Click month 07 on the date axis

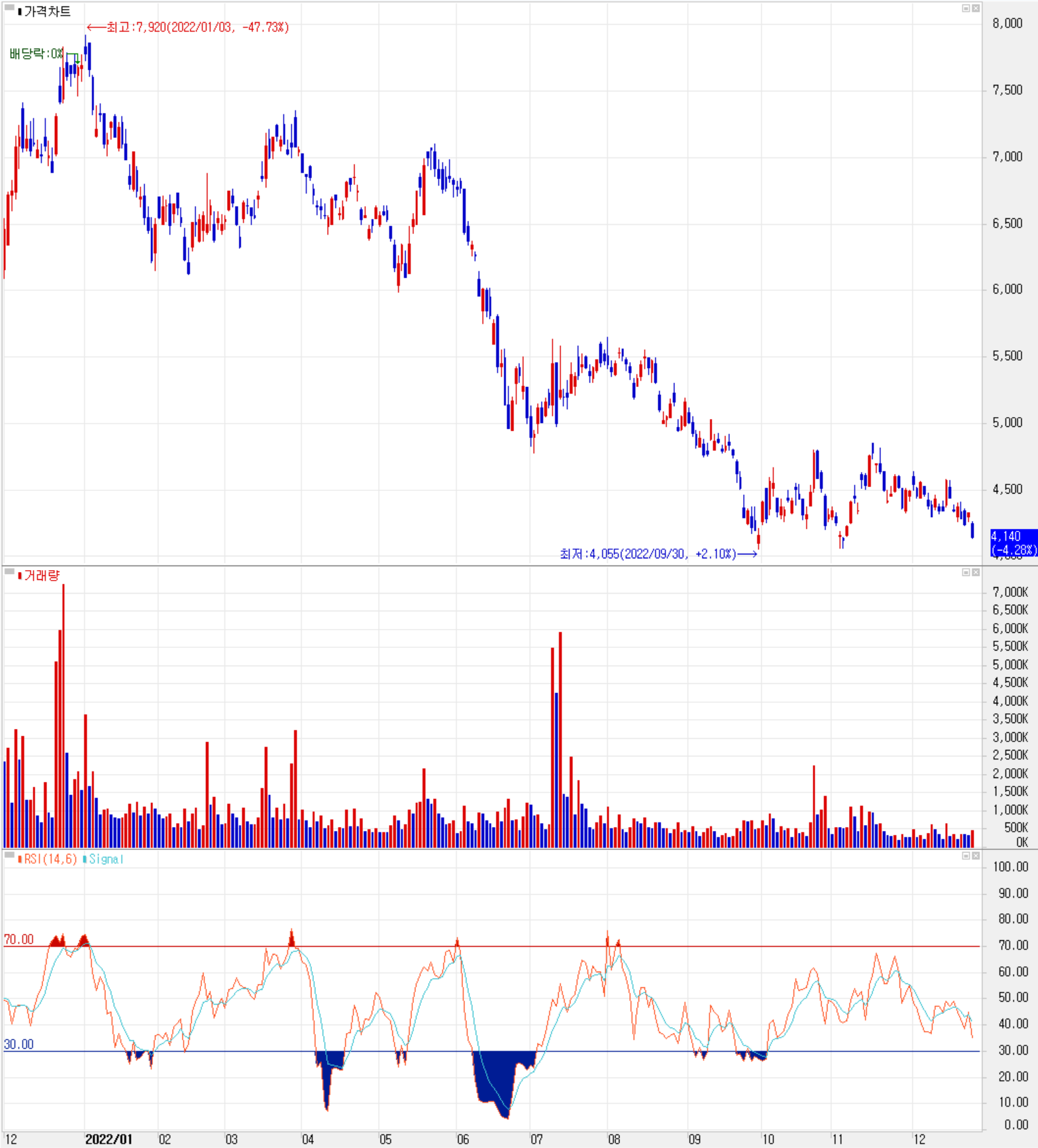coord(537,1140)
